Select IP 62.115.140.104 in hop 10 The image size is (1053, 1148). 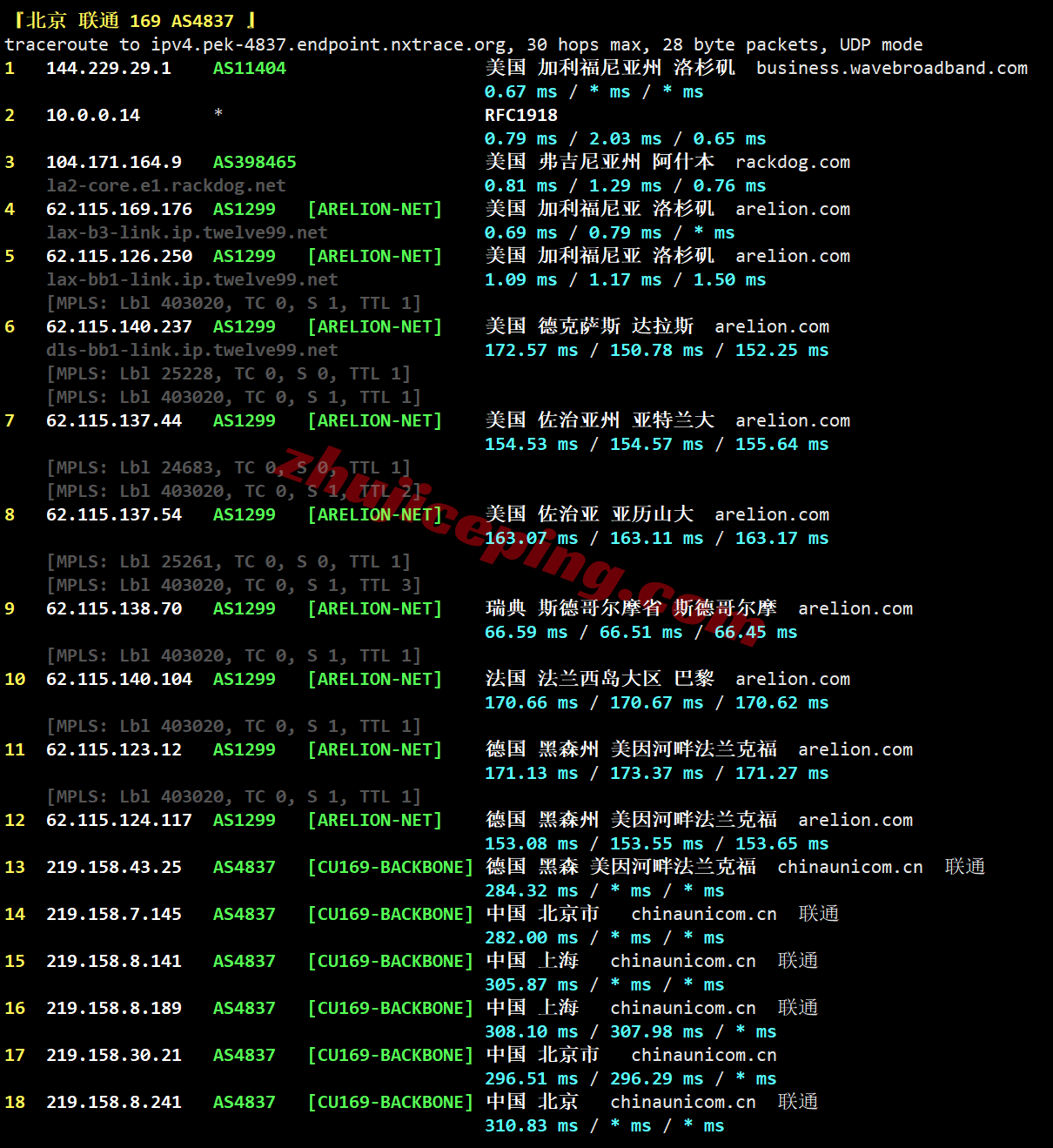pyautogui.click(x=119, y=679)
